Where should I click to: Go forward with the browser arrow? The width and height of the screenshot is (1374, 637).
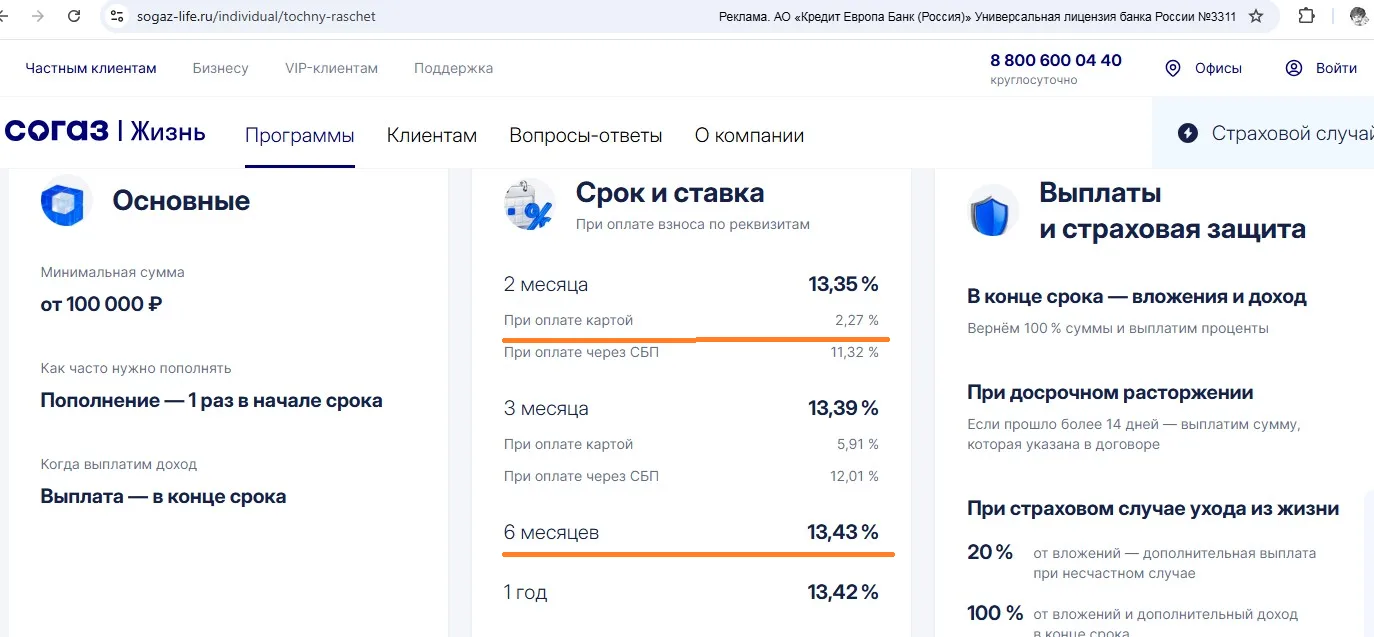click(38, 16)
